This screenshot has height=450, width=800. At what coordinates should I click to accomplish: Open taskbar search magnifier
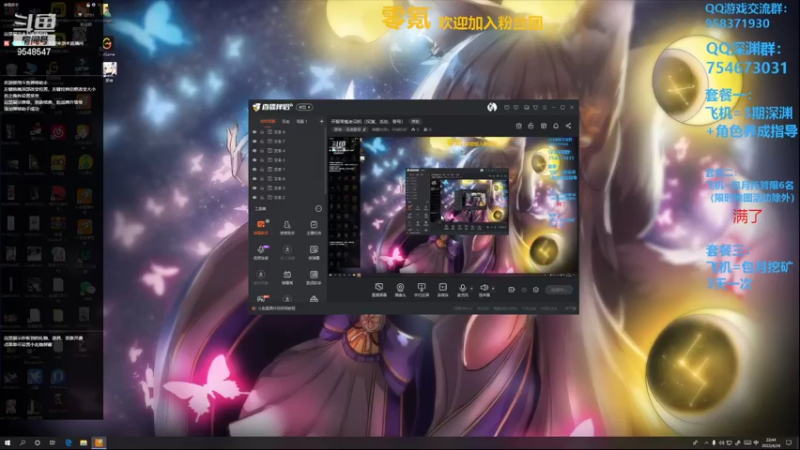22,442
